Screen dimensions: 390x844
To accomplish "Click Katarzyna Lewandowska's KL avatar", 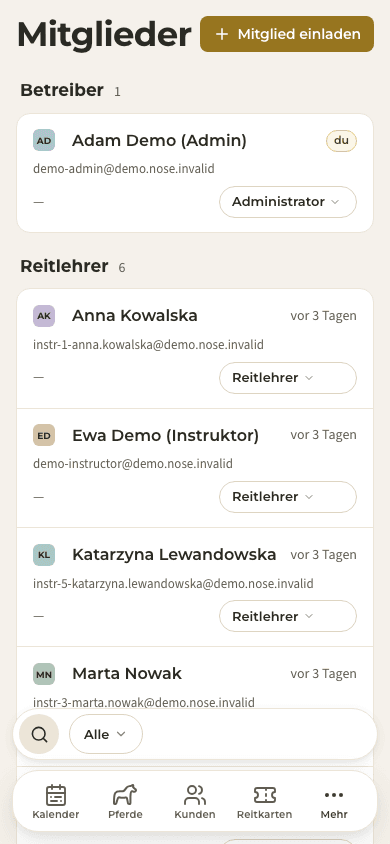I will (x=44, y=554).
